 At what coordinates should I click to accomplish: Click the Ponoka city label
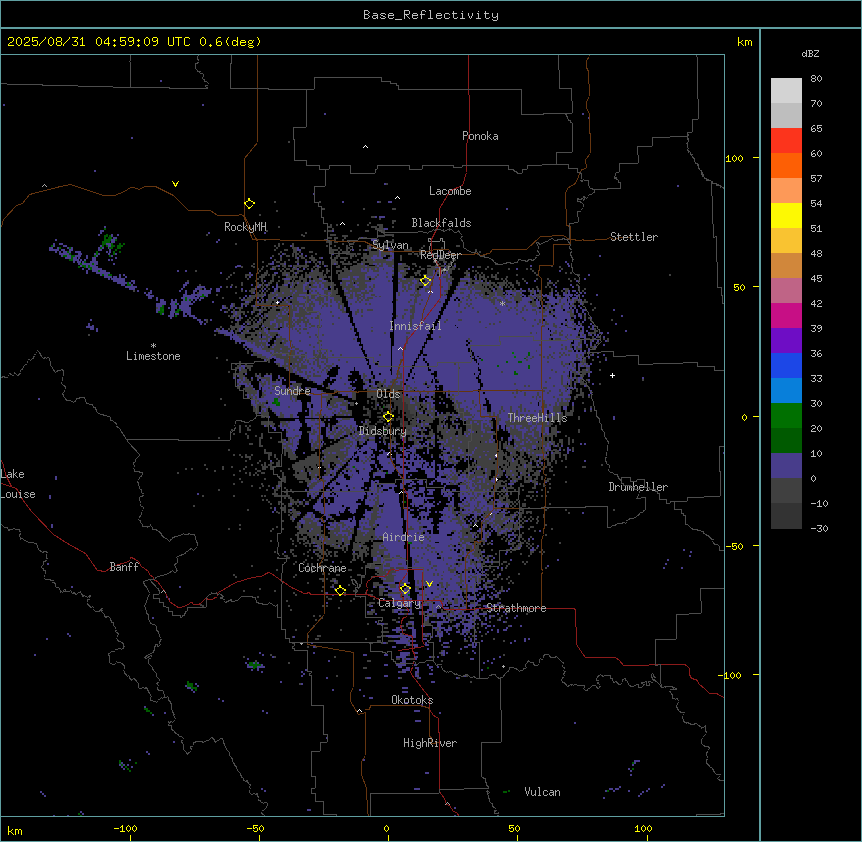[480, 136]
